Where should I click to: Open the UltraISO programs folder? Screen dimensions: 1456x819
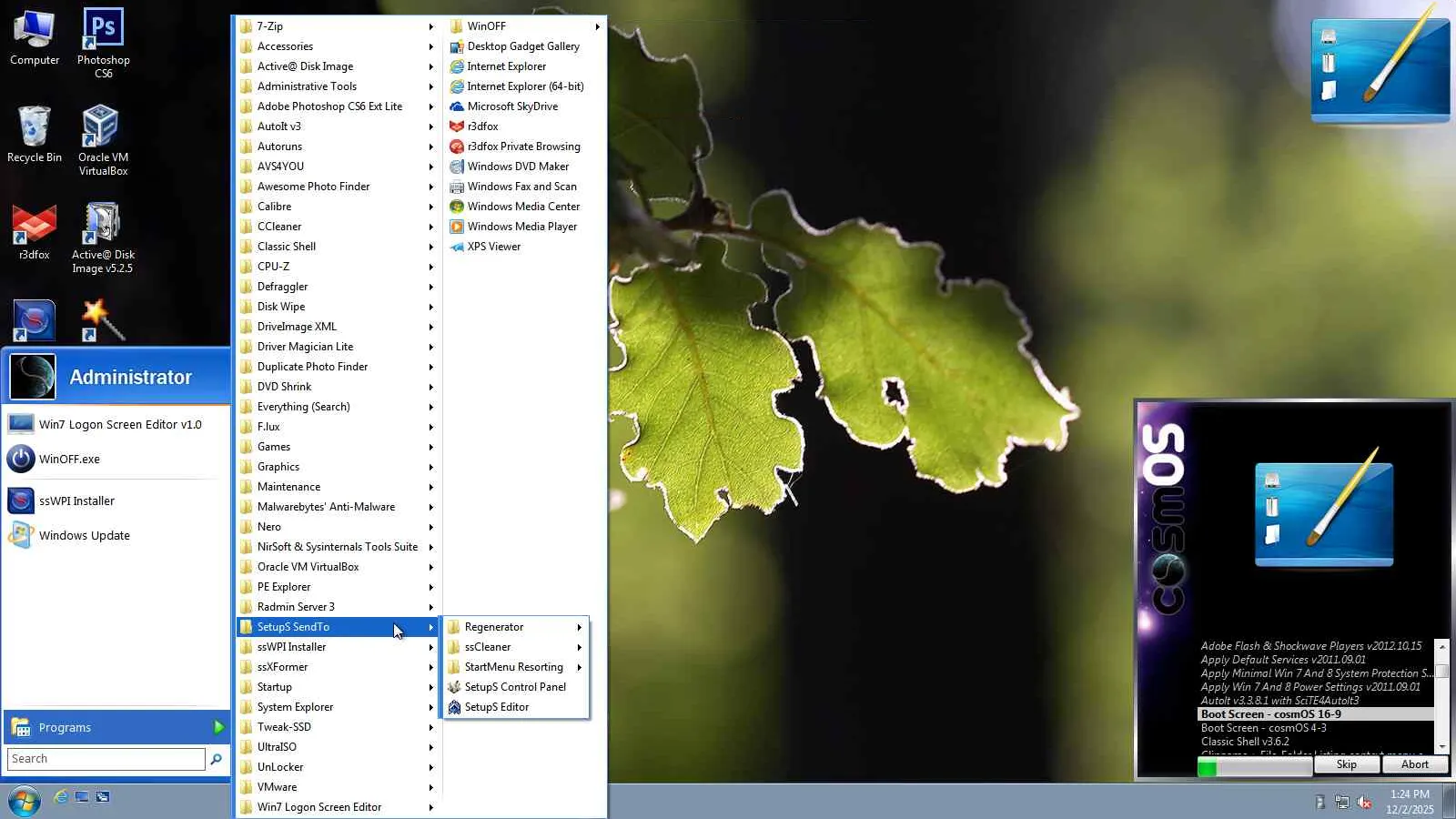(x=337, y=747)
